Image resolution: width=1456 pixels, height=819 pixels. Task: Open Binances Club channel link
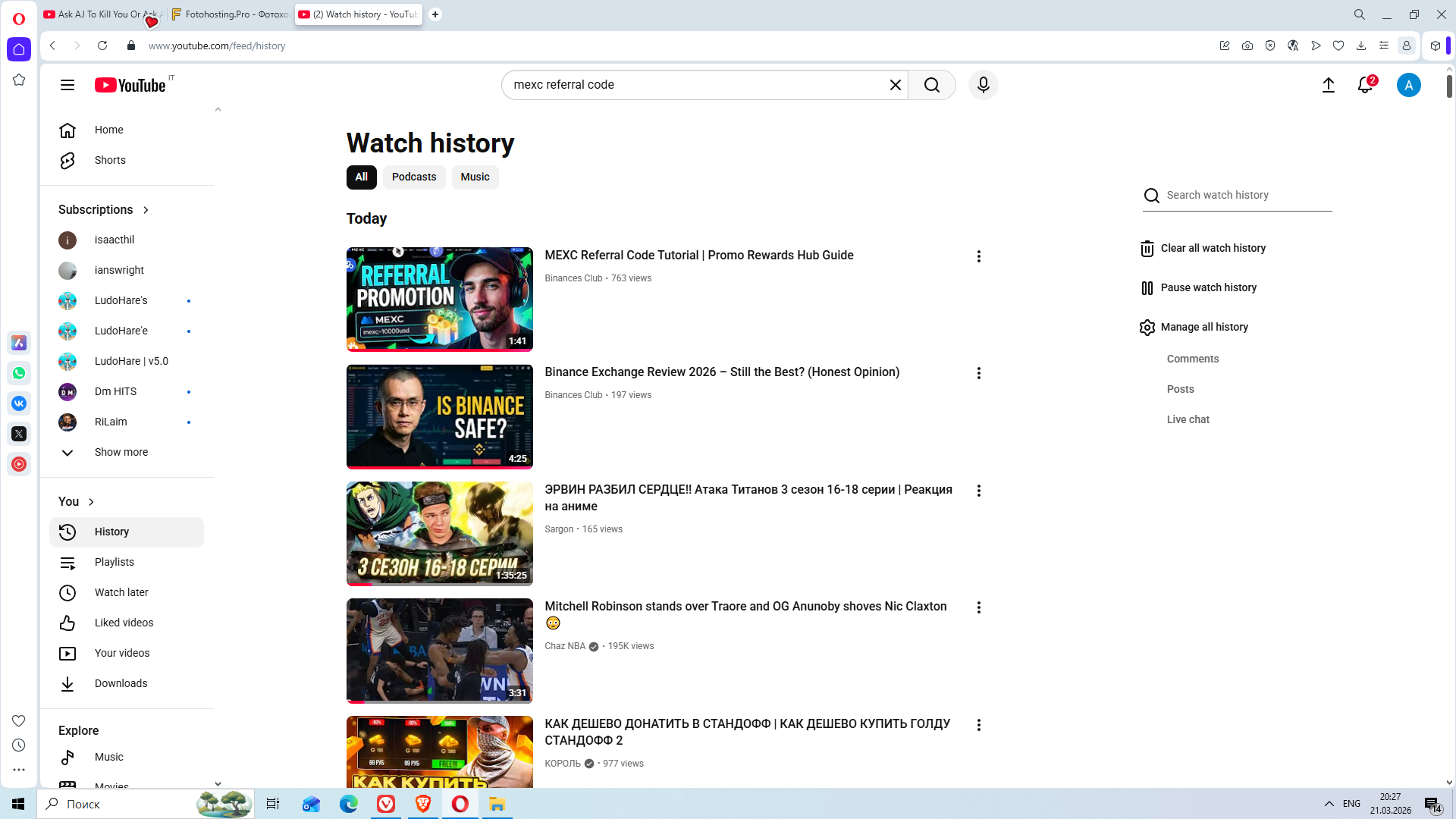(573, 278)
